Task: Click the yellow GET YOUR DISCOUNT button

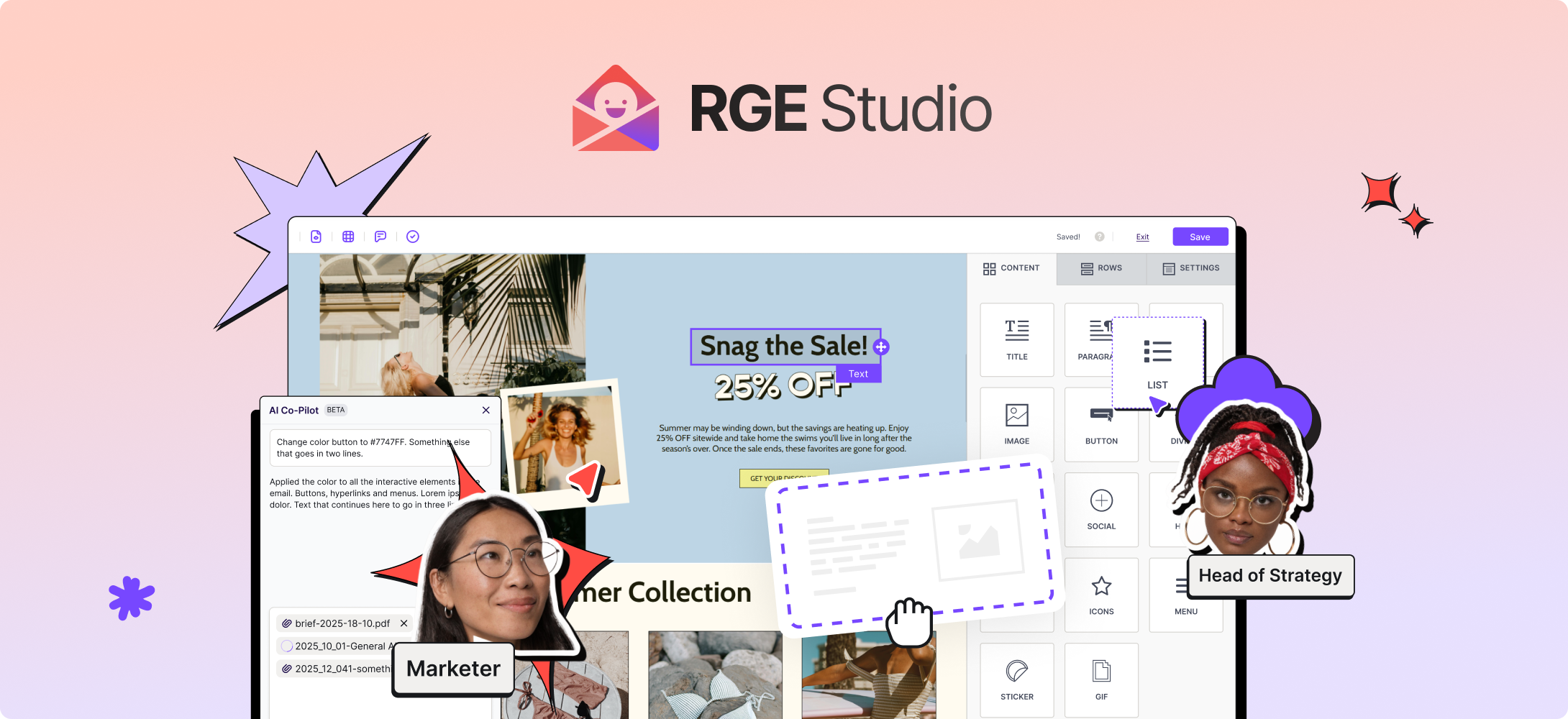Action: point(783,477)
